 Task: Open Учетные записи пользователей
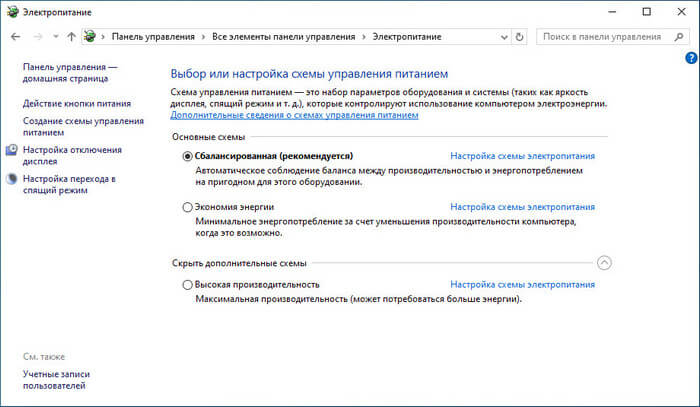pos(56,380)
